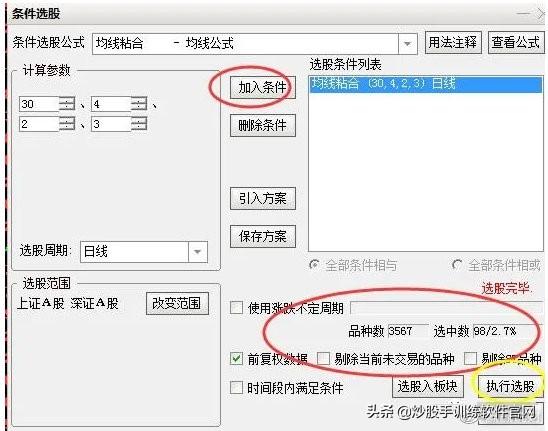
Task: Run the screener with 执行选股
Action: 510,387
